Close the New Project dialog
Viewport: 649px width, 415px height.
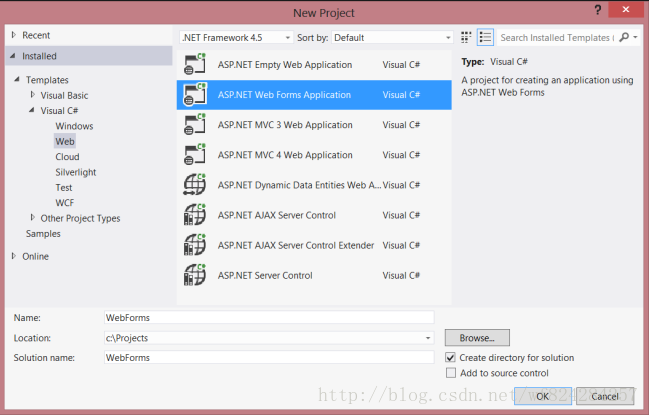click(x=625, y=9)
